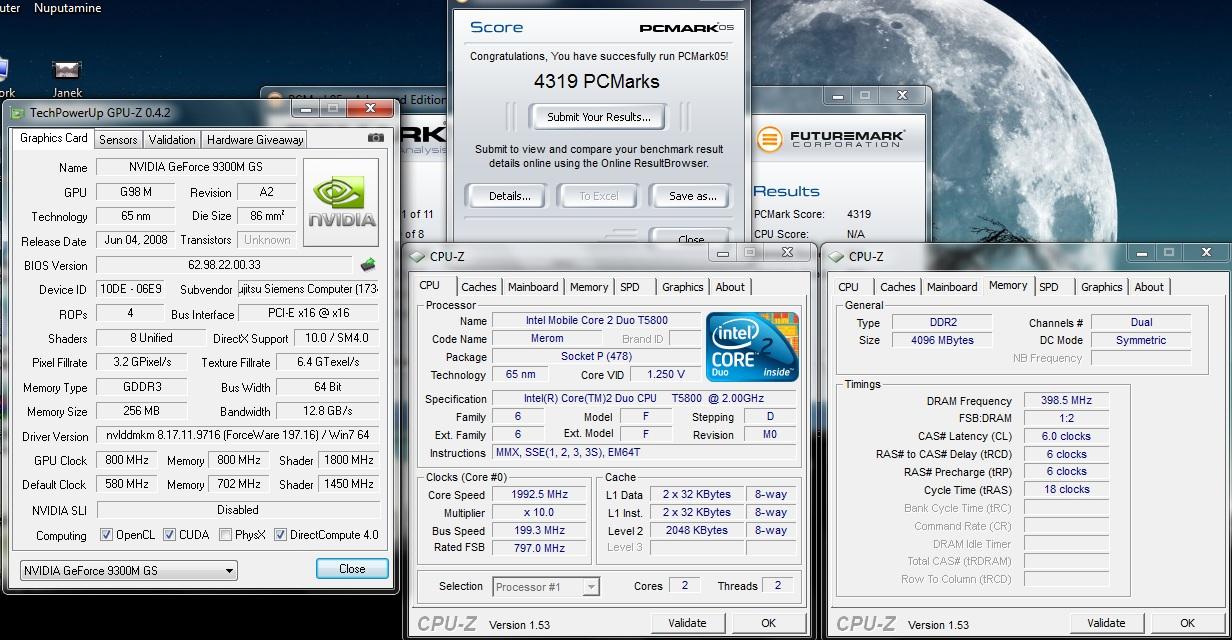Click the processor name field Intel Mobile Core 2 Duo T5800
The width and height of the screenshot is (1232, 640).
[597, 321]
